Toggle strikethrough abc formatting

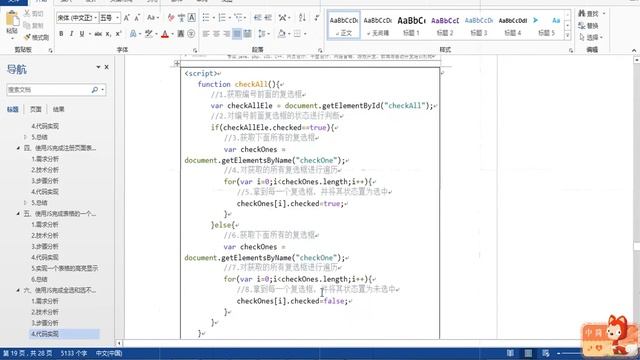(98, 34)
